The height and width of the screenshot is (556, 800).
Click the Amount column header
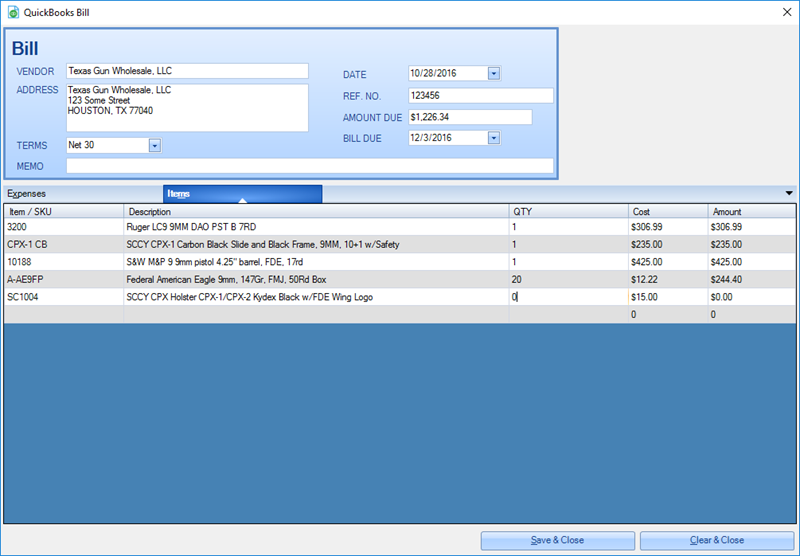752,212
